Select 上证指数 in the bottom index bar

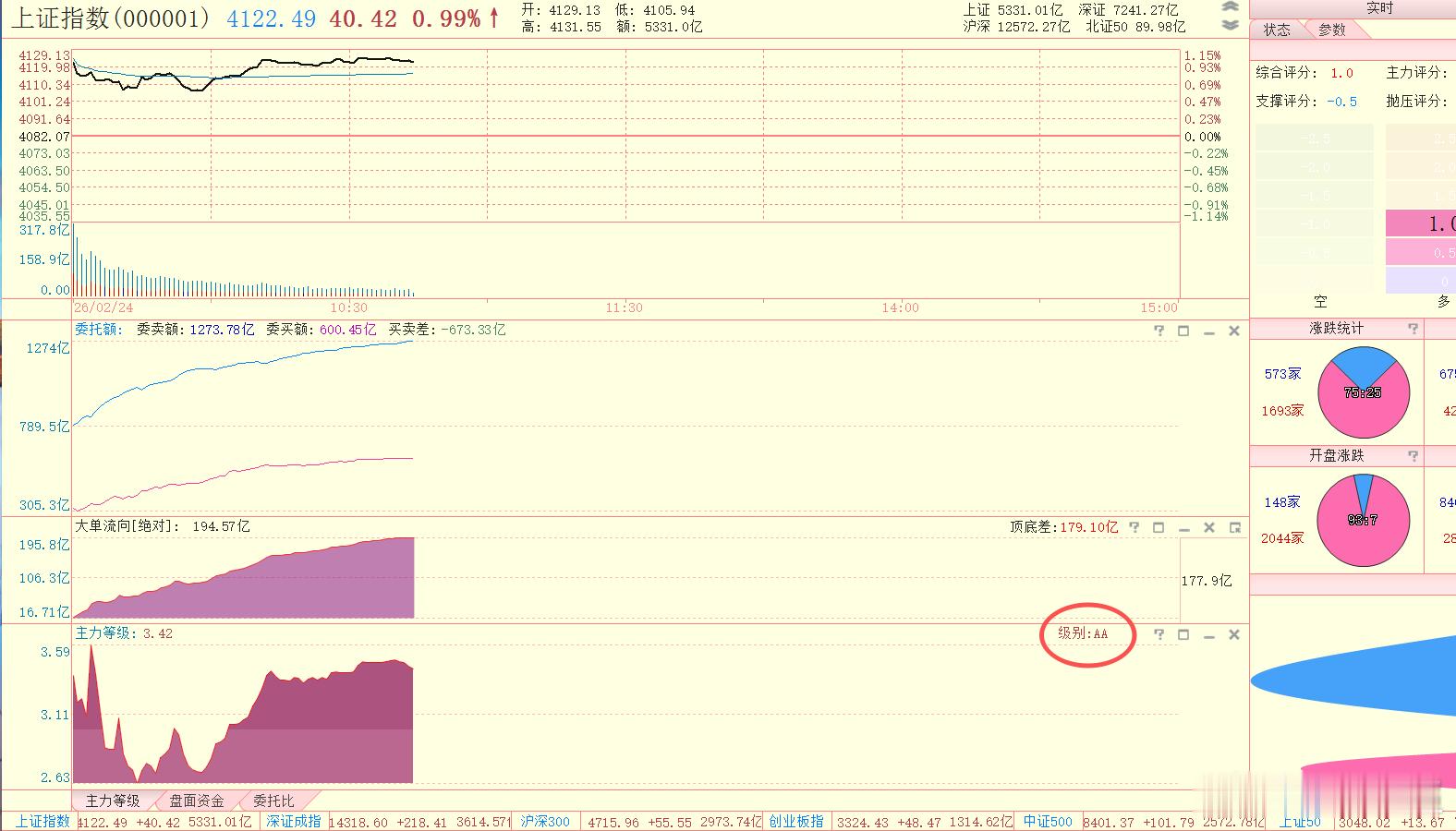(x=42, y=822)
